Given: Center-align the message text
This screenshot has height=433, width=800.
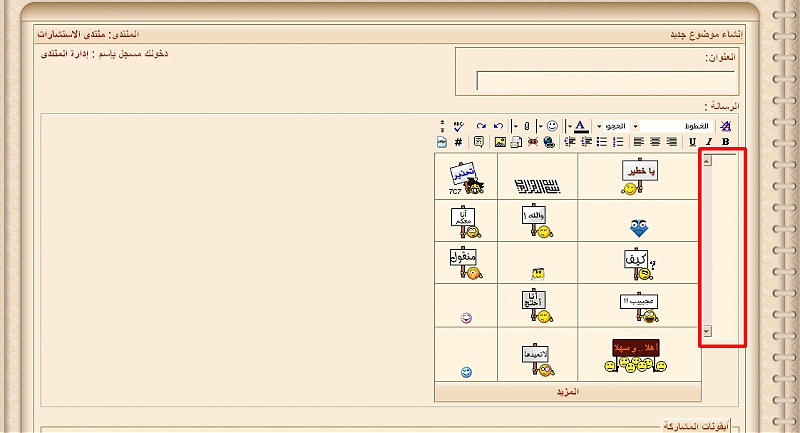Looking at the screenshot, I should click(x=654, y=142).
